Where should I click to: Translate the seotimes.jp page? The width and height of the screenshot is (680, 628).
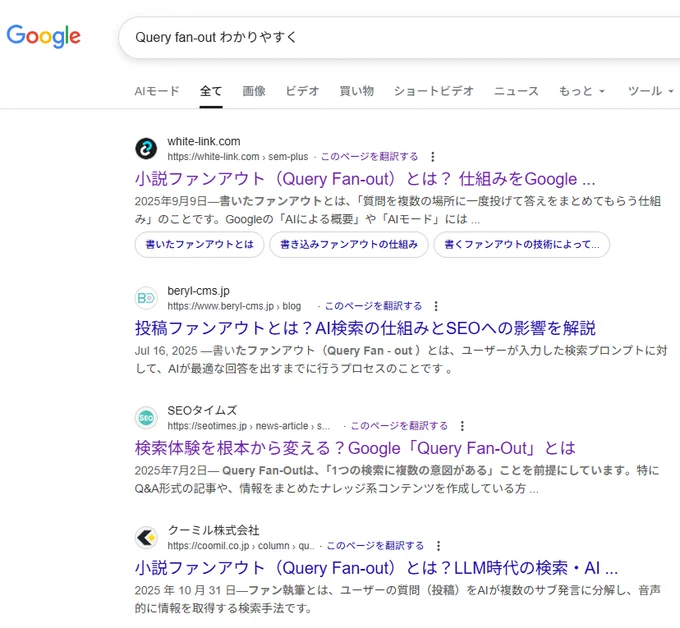click(399, 426)
